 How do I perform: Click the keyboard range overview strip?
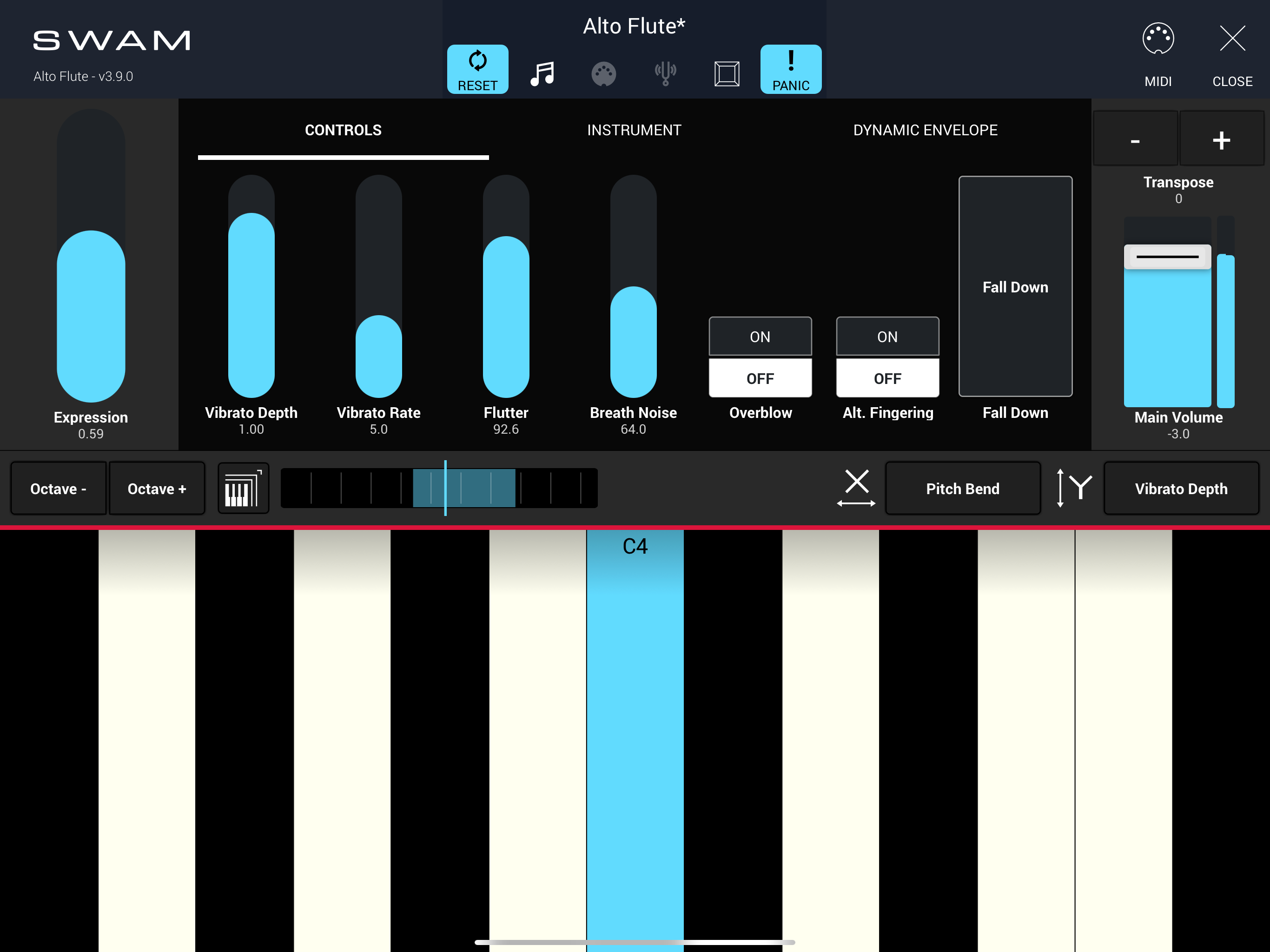(x=439, y=488)
